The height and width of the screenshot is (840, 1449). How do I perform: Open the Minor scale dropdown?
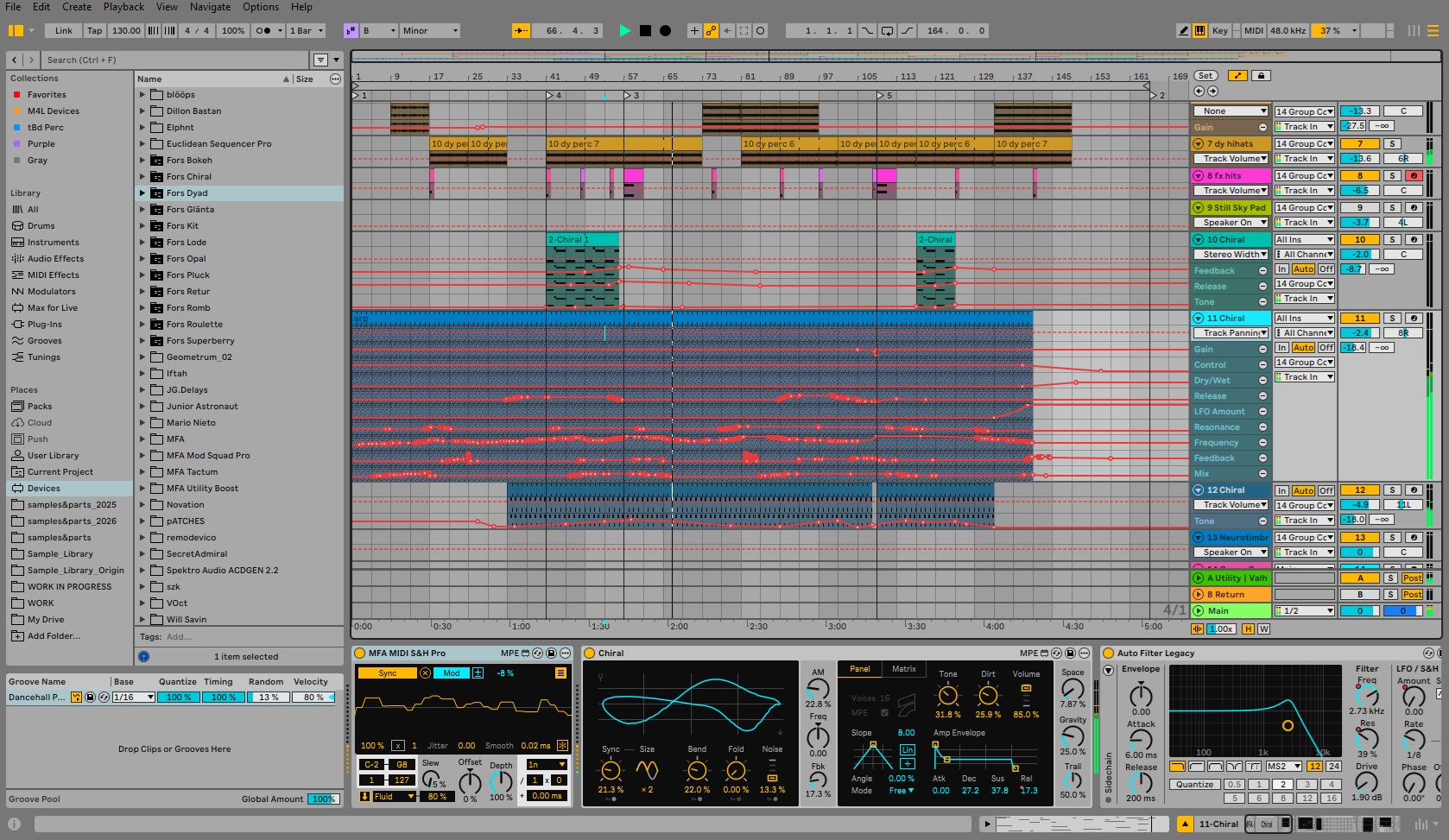[x=430, y=30]
